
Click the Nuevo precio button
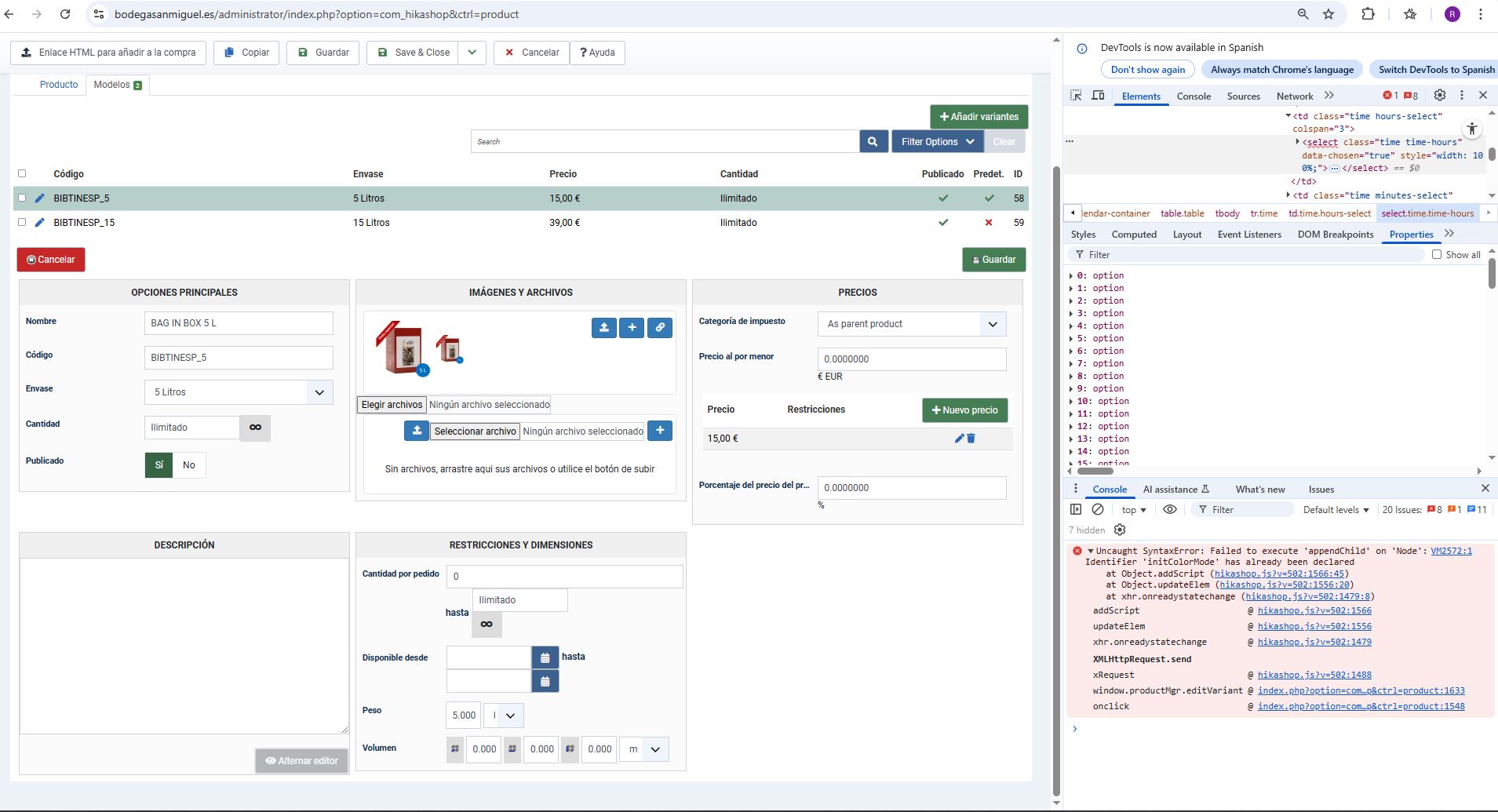click(x=964, y=410)
